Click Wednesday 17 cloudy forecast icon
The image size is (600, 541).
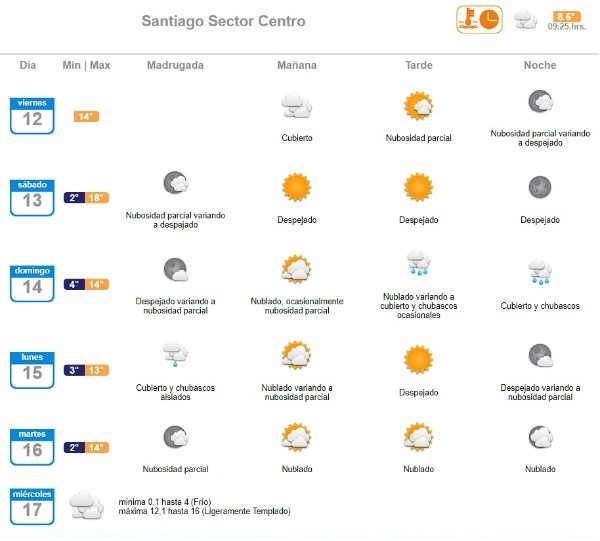(86, 506)
